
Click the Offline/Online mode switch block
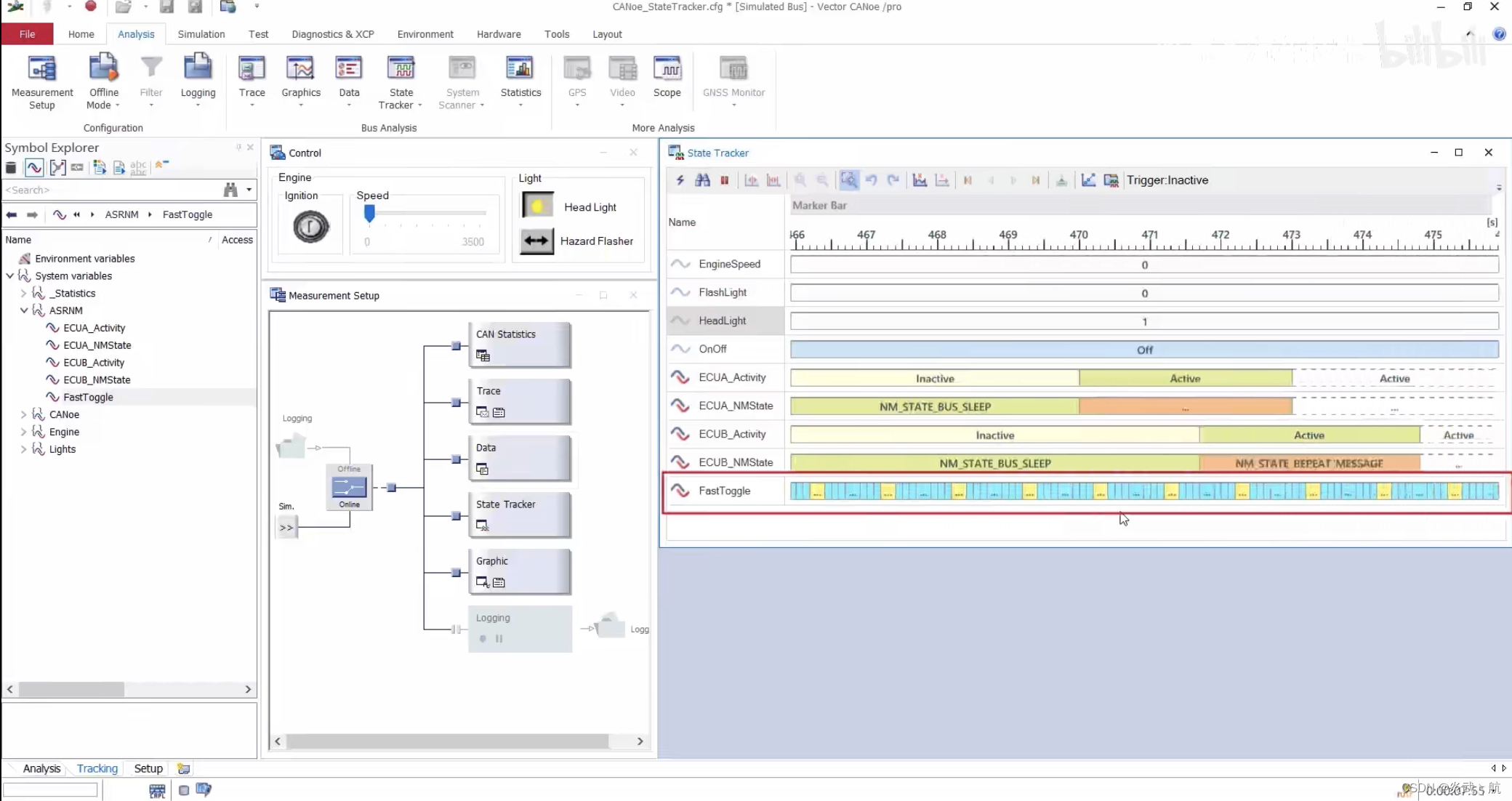(x=349, y=486)
